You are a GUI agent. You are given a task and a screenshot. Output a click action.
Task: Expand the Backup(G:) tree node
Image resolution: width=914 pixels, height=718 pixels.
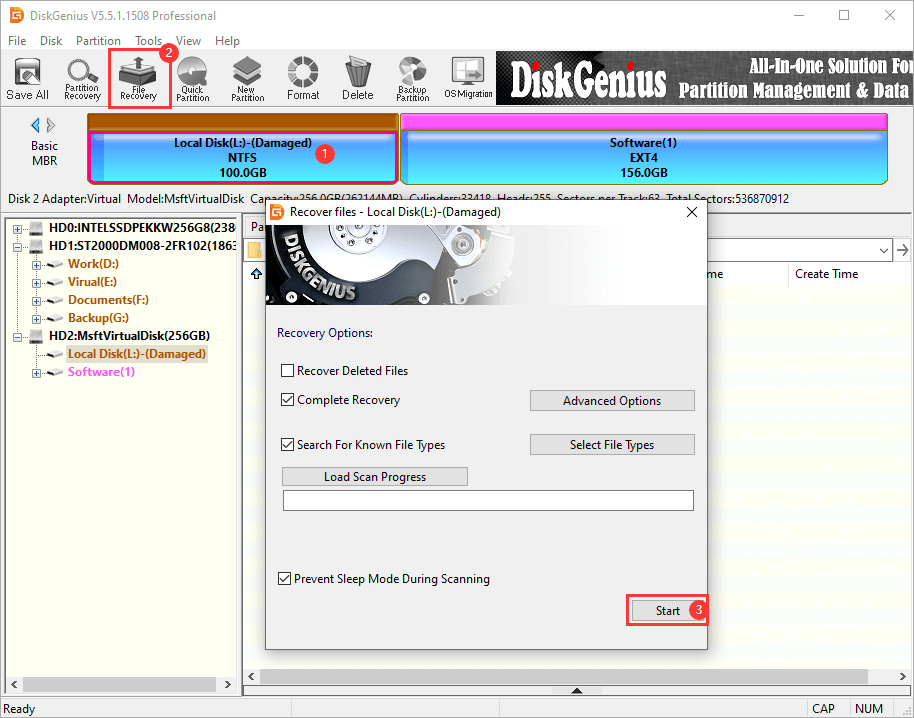[x=36, y=319]
